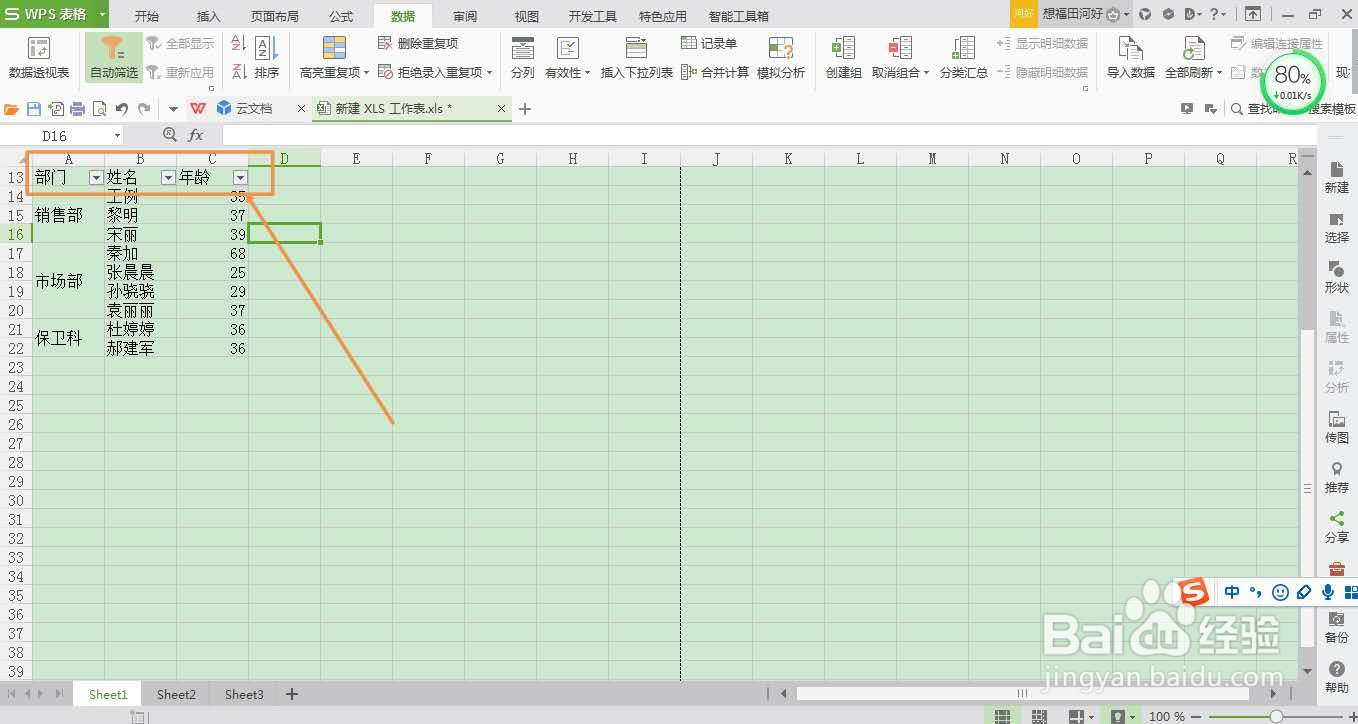The image size is (1358, 724).
Task: Click the 创建组 create group icon
Action: (x=844, y=58)
